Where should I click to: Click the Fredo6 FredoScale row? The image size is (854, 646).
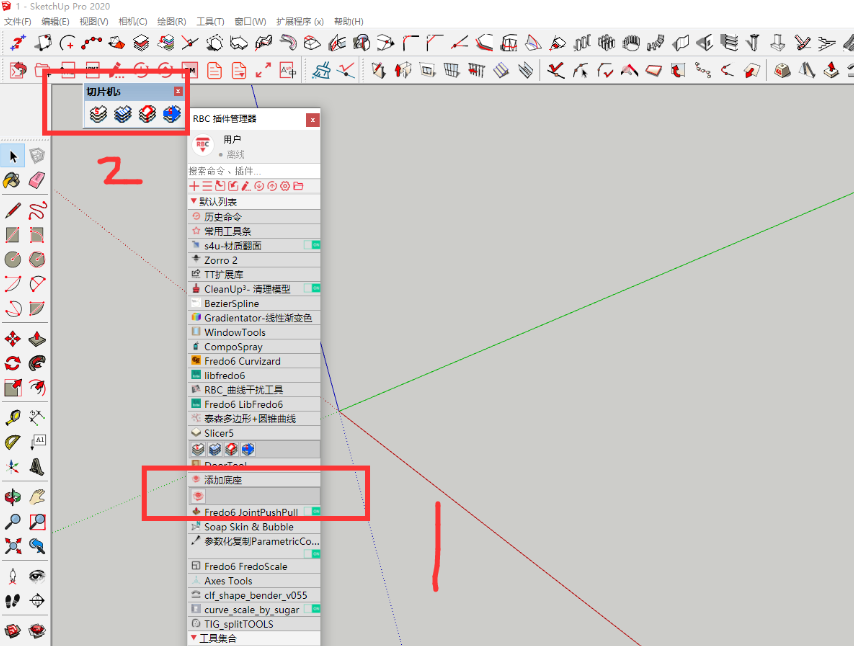click(x=254, y=566)
